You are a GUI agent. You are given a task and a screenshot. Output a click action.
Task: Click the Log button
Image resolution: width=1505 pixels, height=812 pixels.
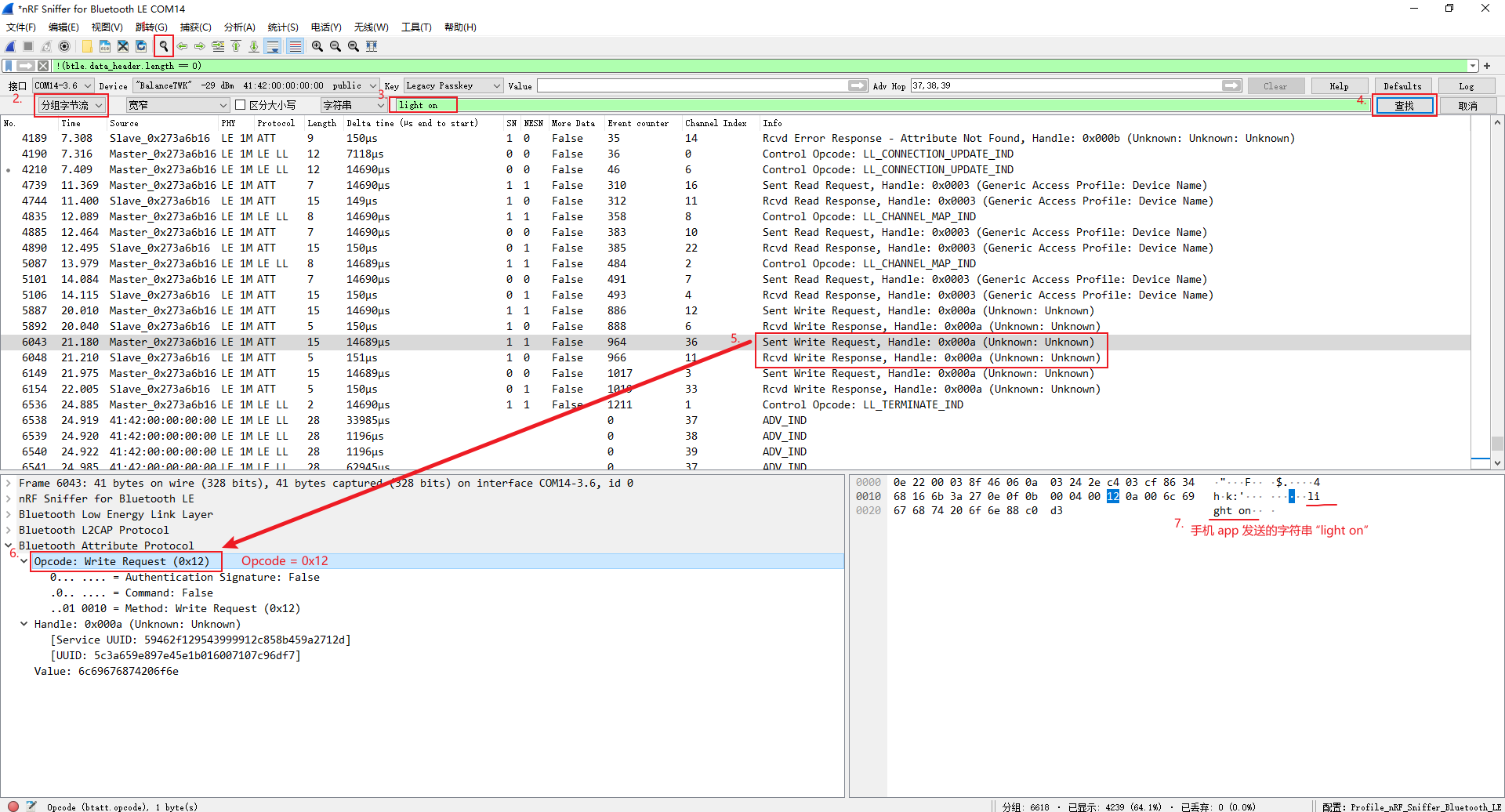(x=1466, y=86)
